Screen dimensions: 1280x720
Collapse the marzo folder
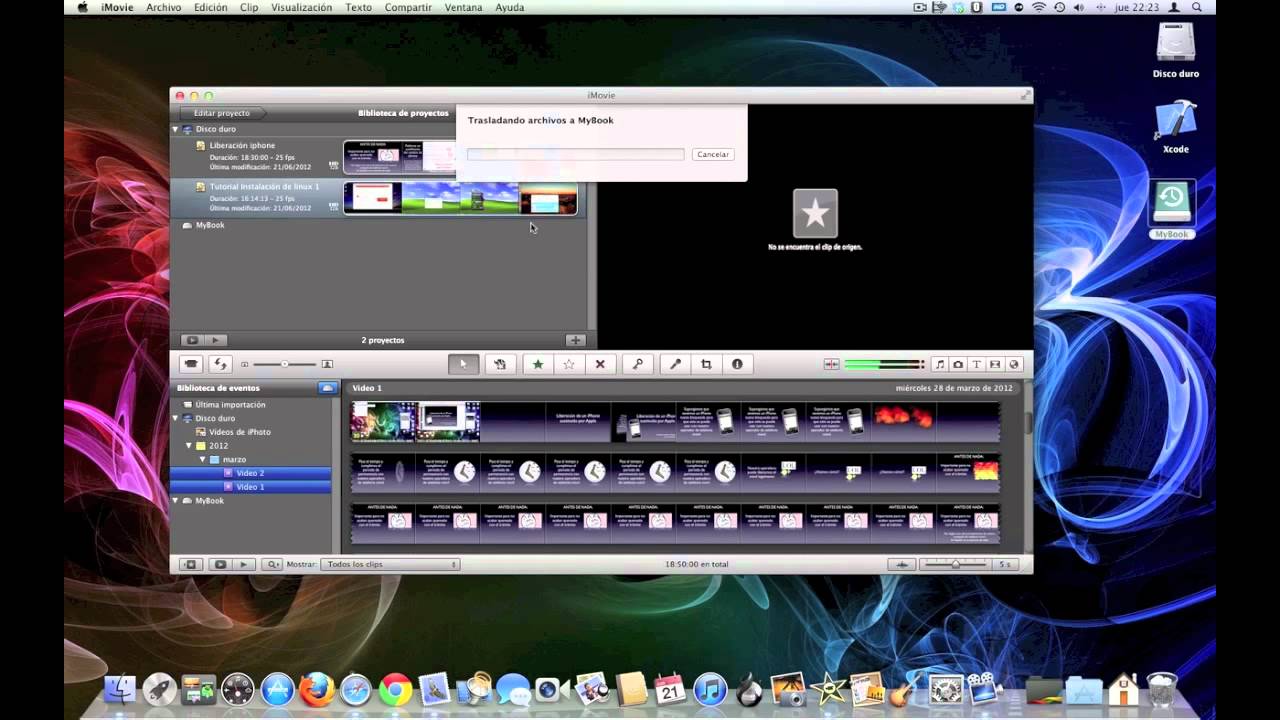[x=202, y=459]
